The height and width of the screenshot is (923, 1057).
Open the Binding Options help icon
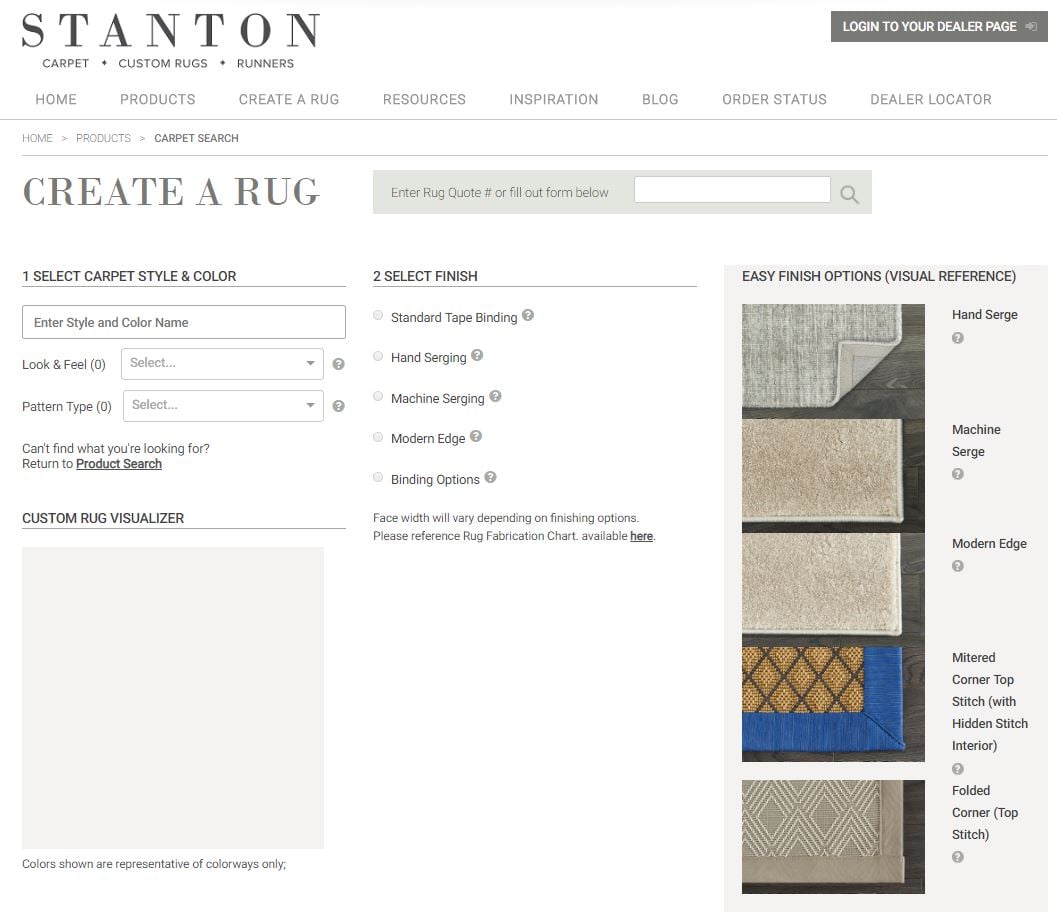490,475
